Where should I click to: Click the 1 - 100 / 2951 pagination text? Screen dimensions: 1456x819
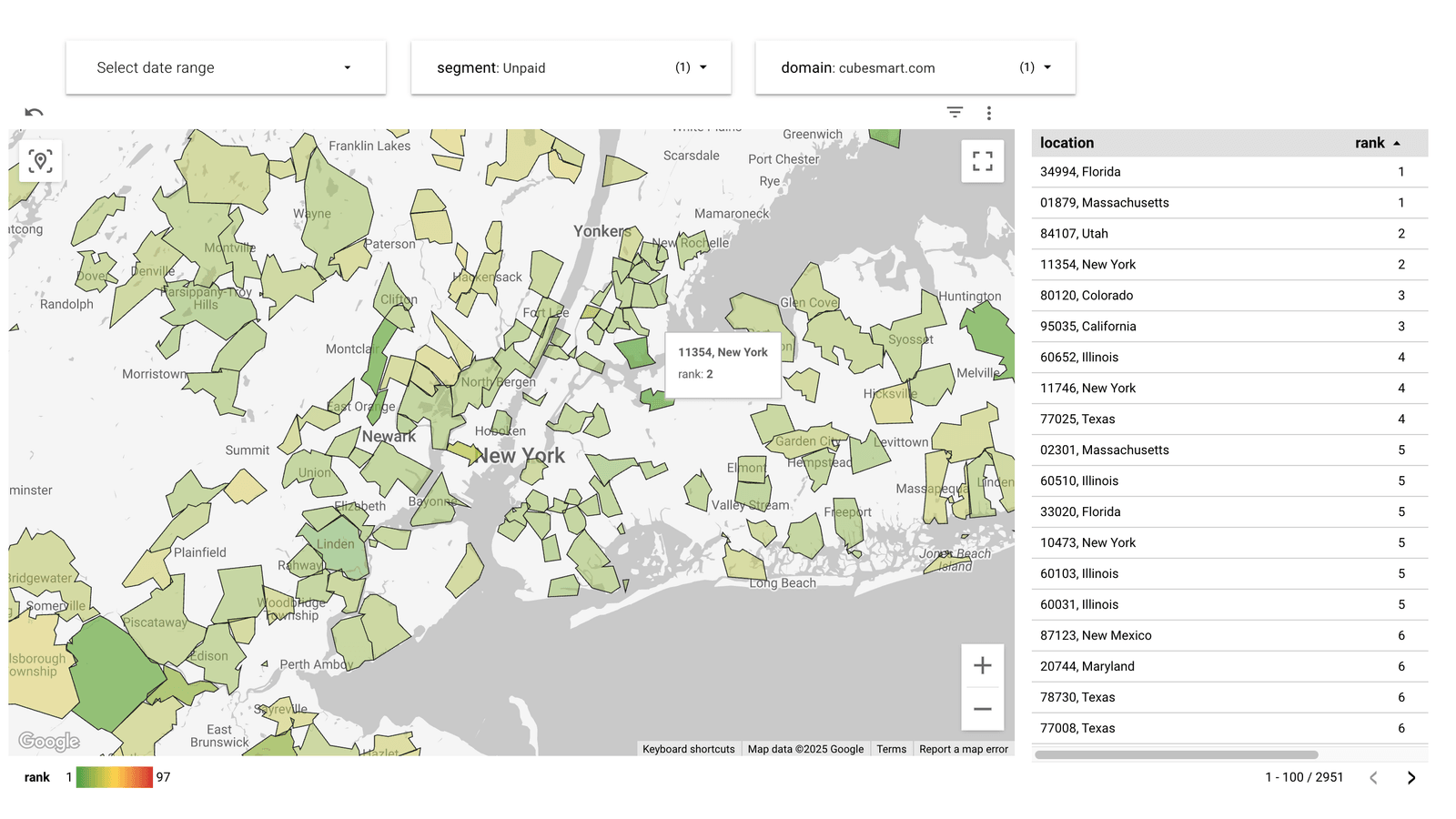pyautogui.click(x=1304, y=777)
